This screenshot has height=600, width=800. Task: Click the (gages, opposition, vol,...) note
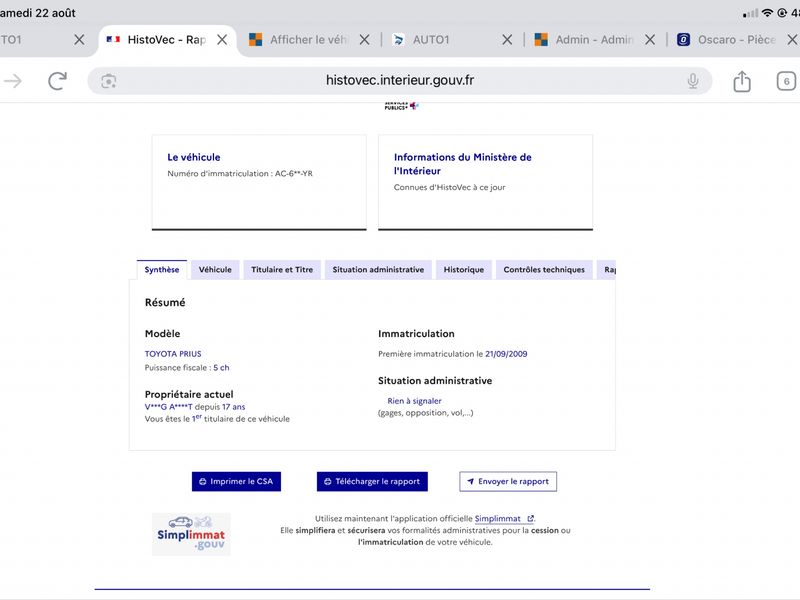[x=426, y=413]
